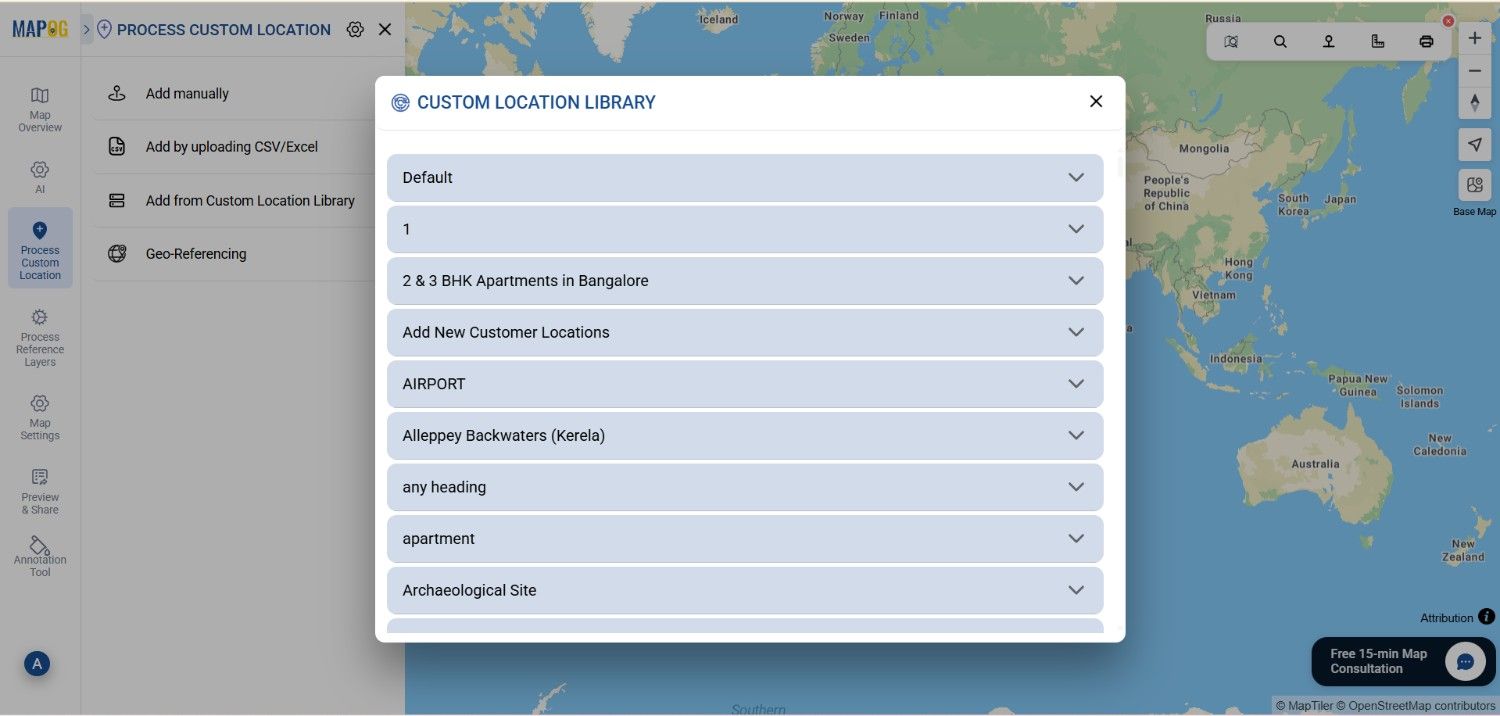Reset map bearing with compass icon
The height and width of the screenshot is (716, 1500).
pyautogui.click(x=1474, y=102)
